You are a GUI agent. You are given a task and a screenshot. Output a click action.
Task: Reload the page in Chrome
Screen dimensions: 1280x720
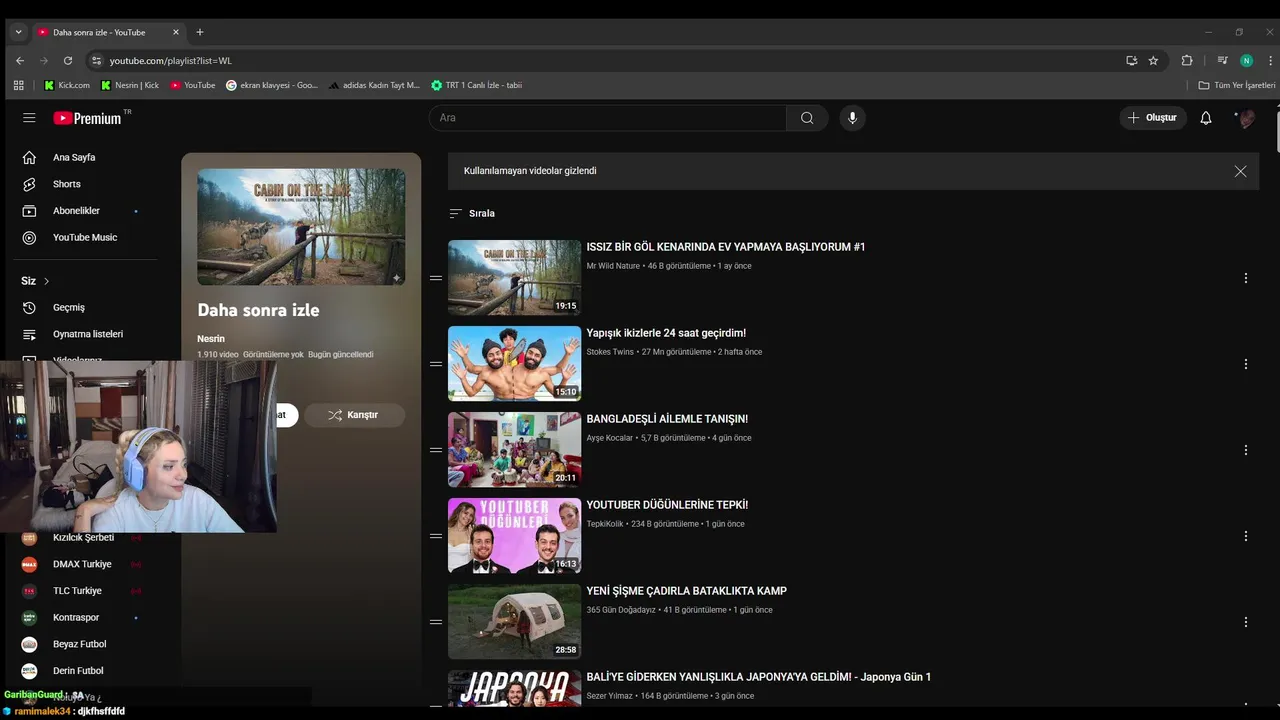coord(68,60)
